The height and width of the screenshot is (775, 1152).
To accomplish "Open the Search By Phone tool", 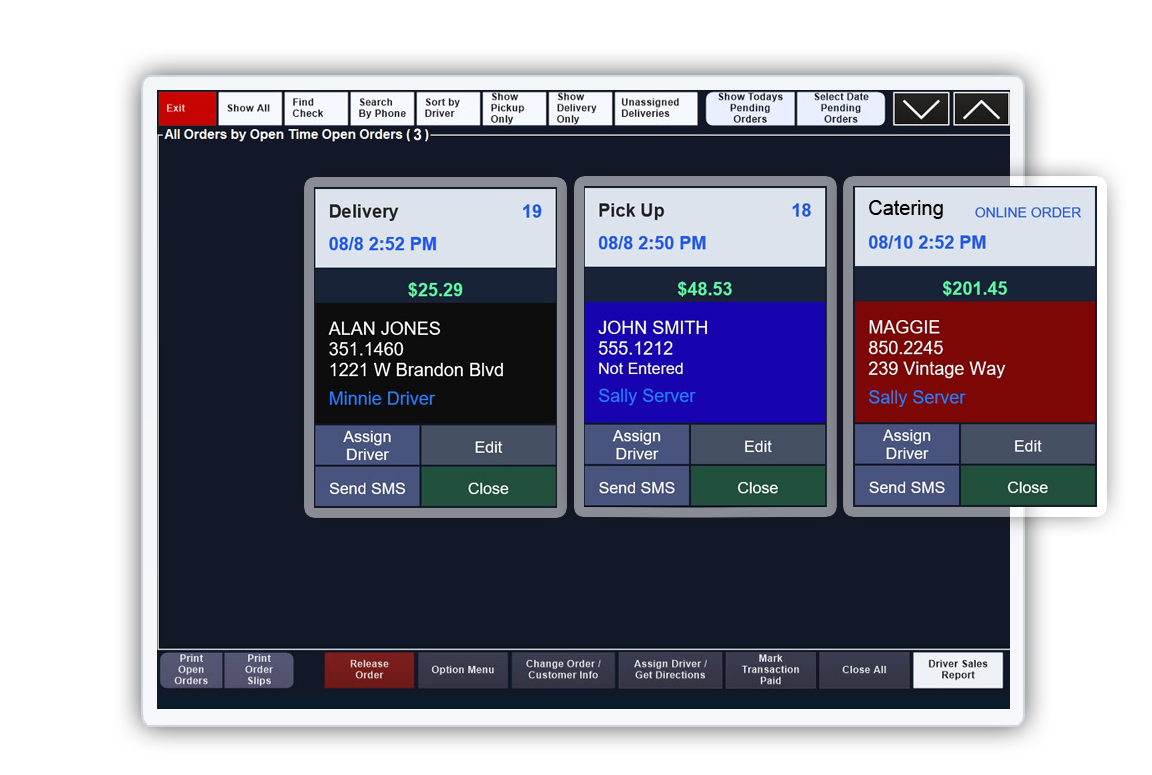I will (x=382, y=109).
